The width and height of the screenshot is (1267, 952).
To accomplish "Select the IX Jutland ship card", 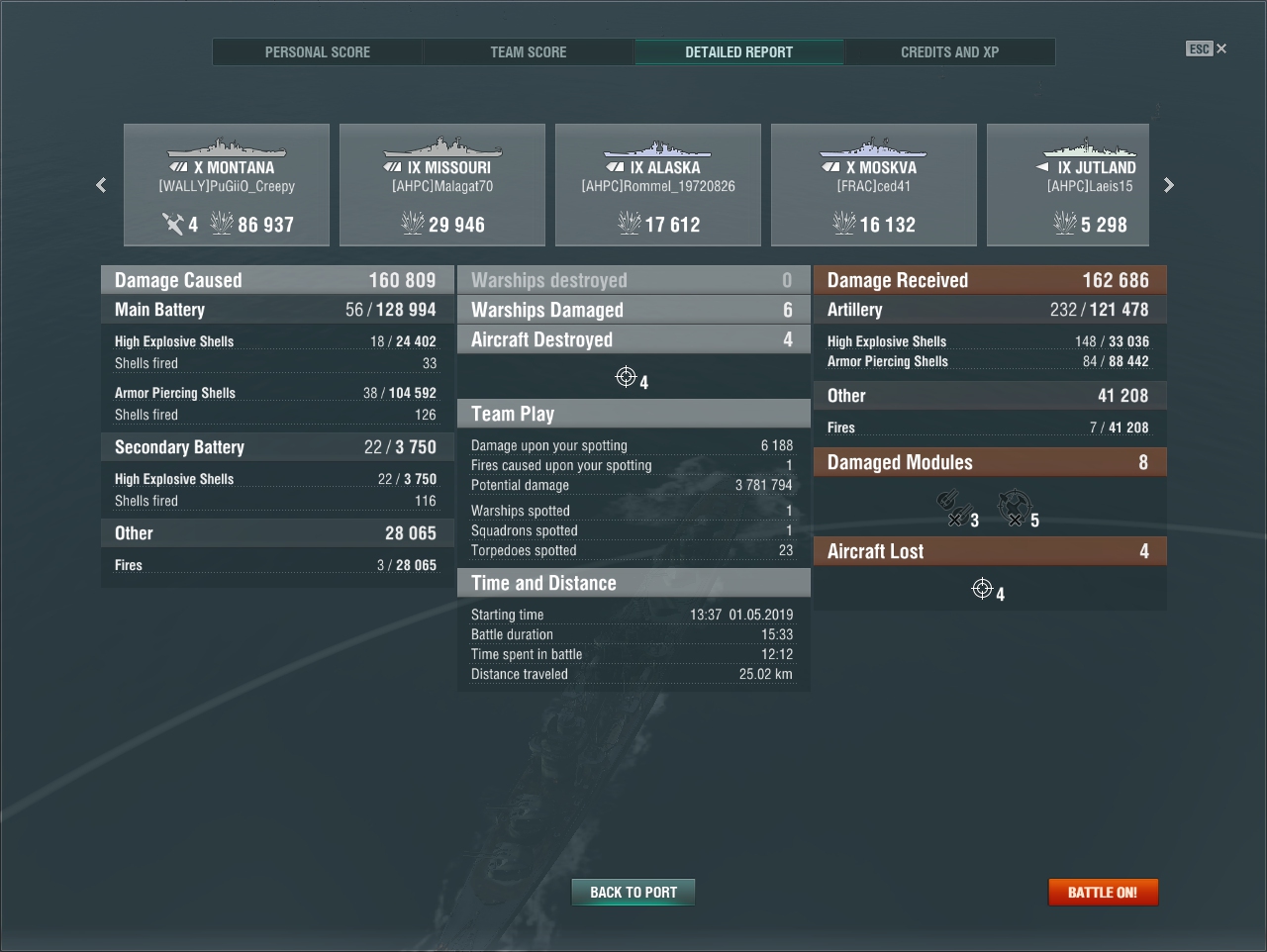I will click(1068, 184).
